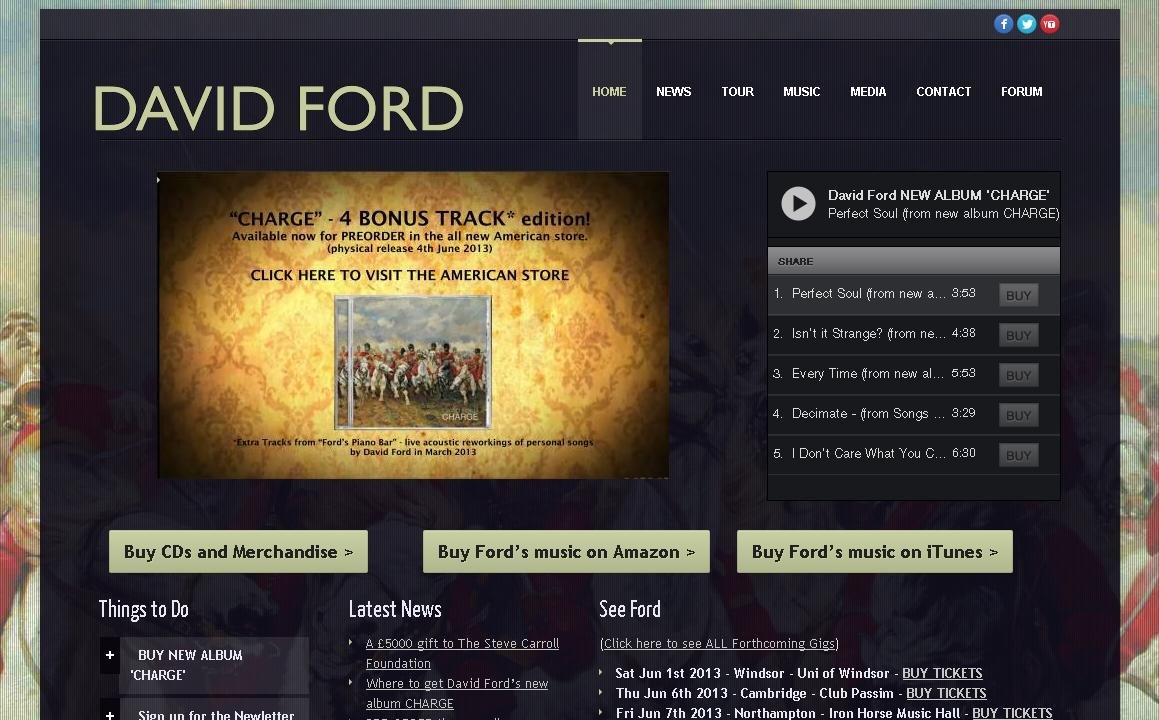Select track 4 Decimate in playlist

click(x=914, y=414)
